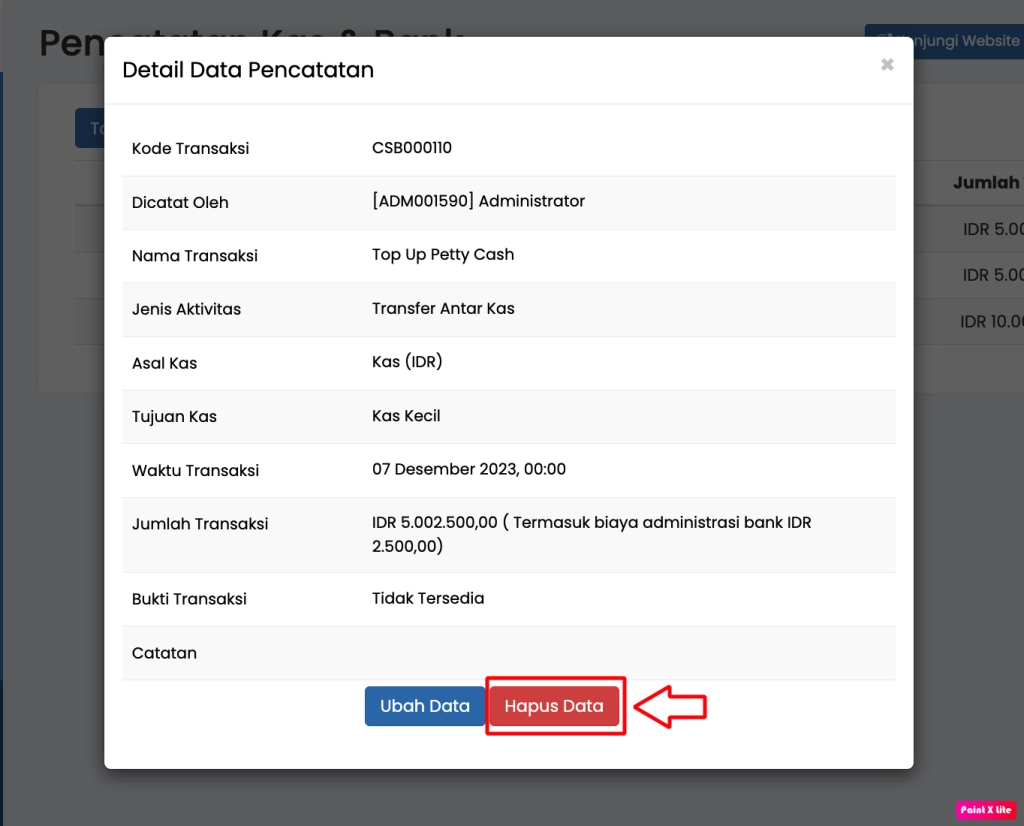Viewport: 1024px width, 826px height.
Task: Select the Top Up Petty Cash text
Action: (442, 255)
